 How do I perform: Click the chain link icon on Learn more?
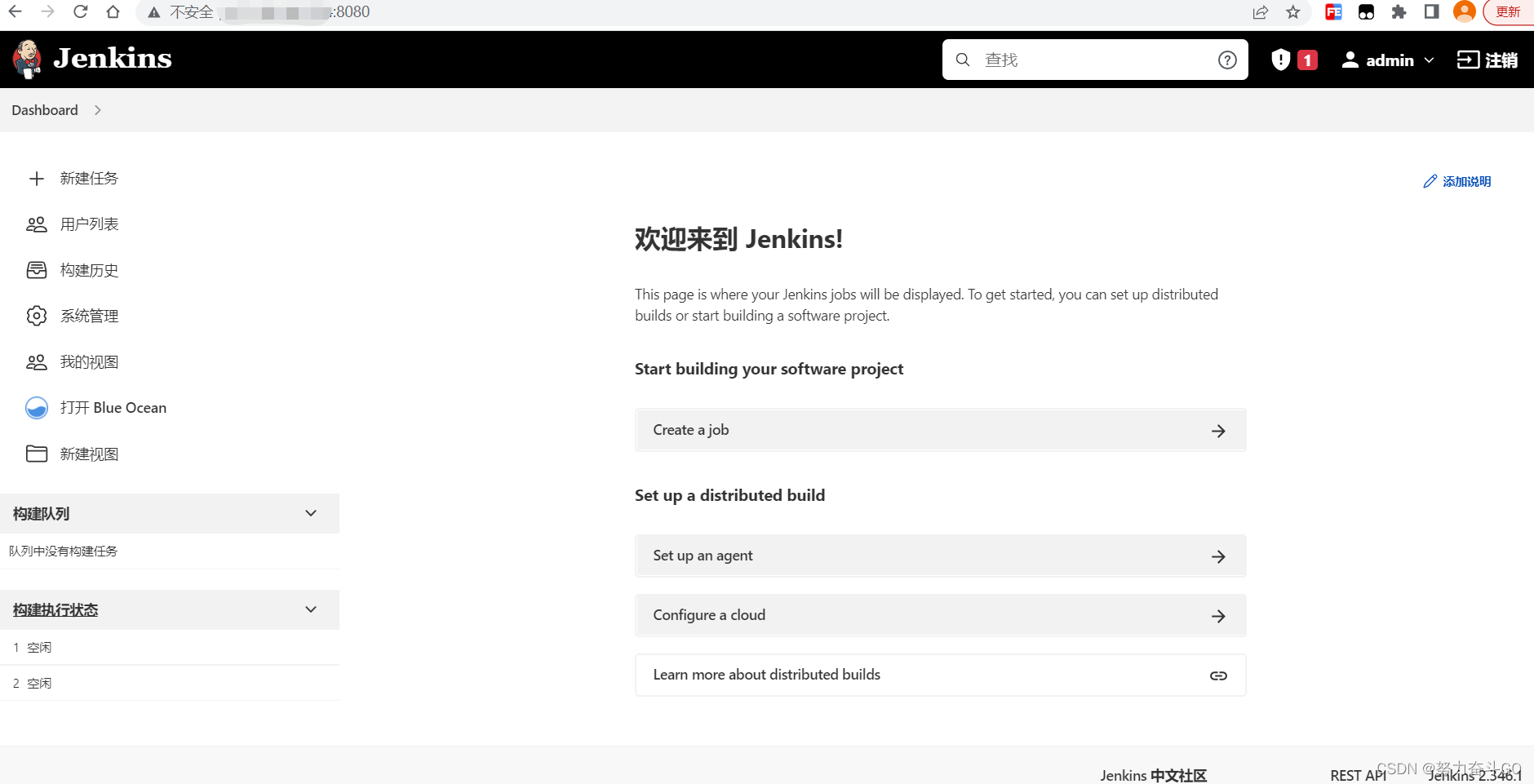tap(1218, 675)
